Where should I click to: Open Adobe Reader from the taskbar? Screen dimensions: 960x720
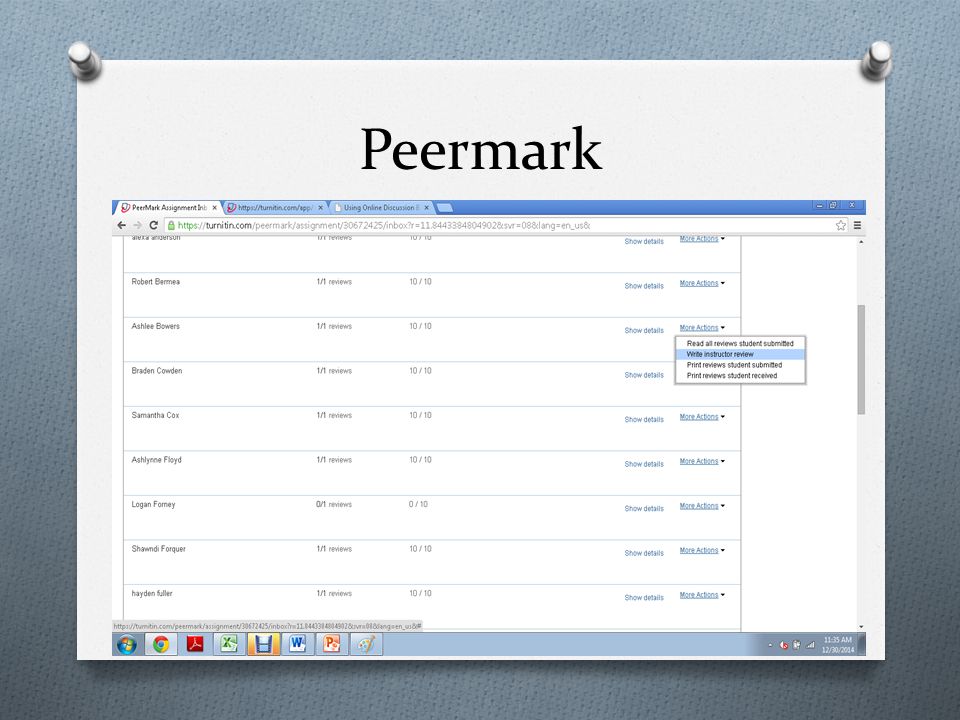click(195, 645)
